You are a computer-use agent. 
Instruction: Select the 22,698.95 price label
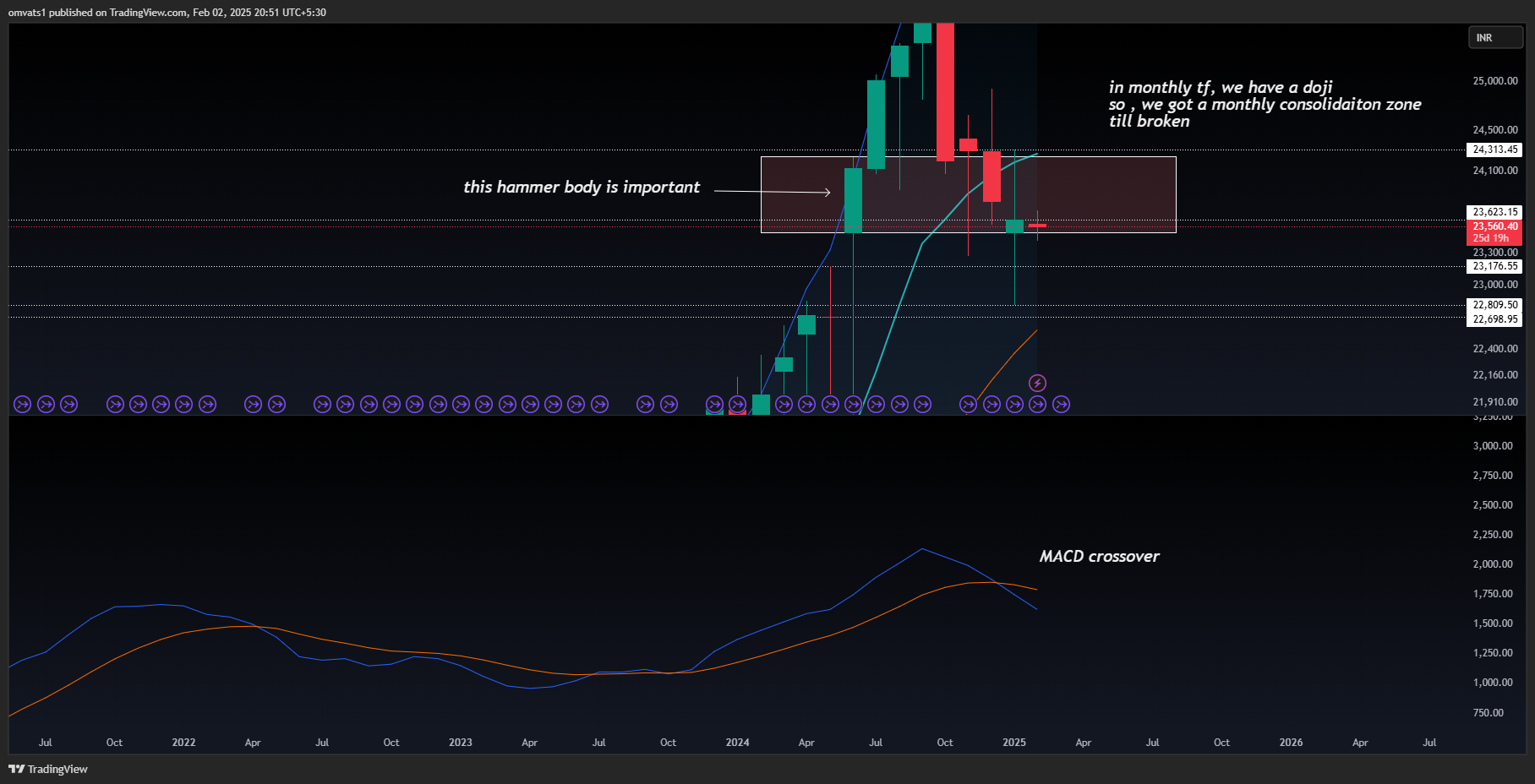coord(1494,319)
